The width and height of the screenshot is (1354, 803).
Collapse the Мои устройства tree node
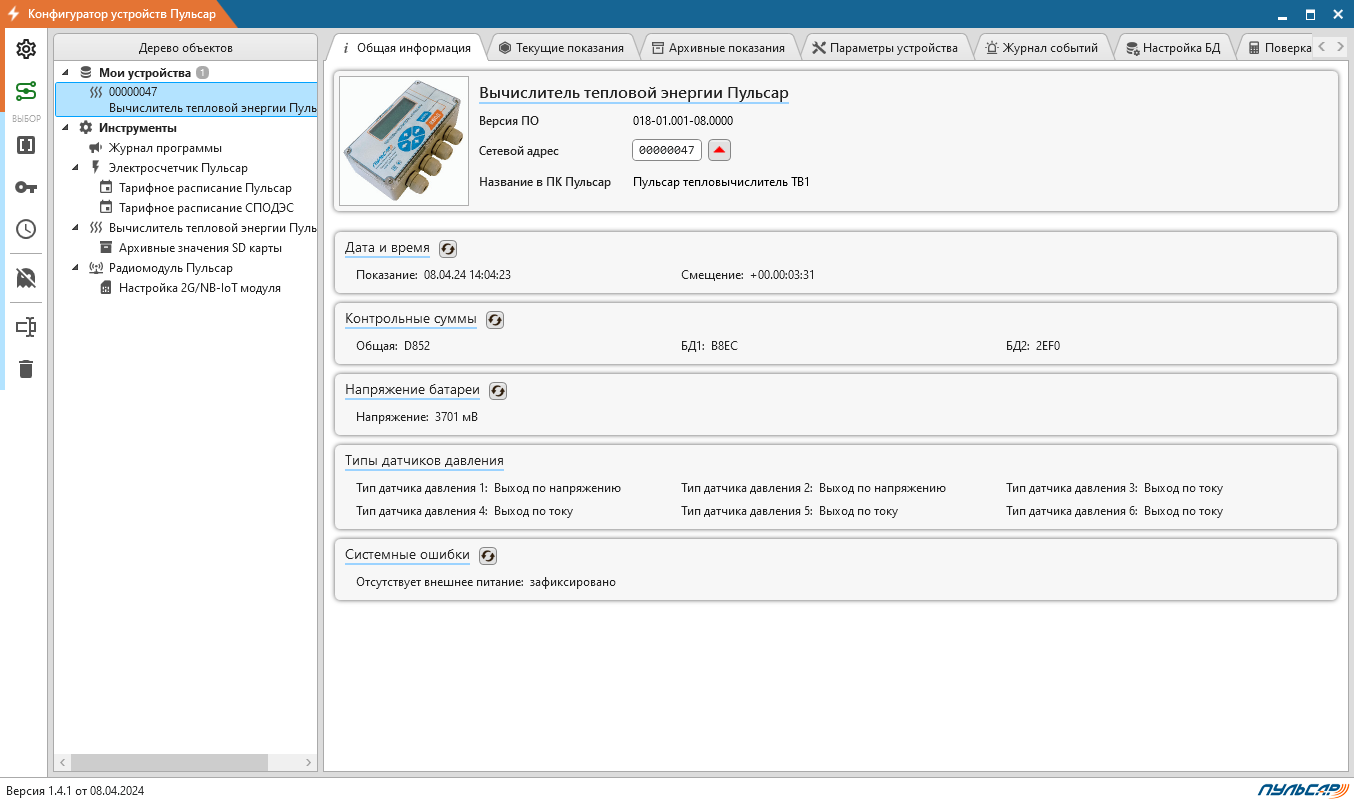click(x=66, y=73)
